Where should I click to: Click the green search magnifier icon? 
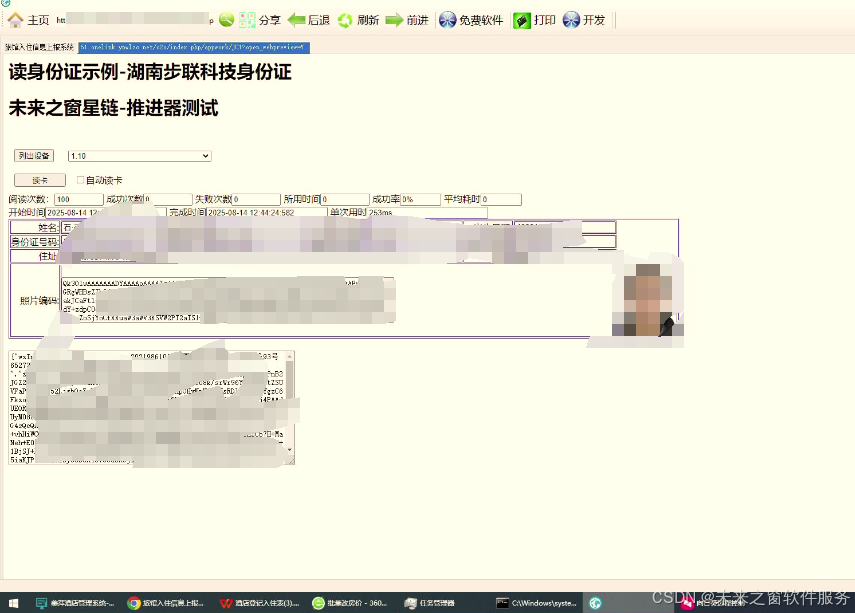point(226,20)
